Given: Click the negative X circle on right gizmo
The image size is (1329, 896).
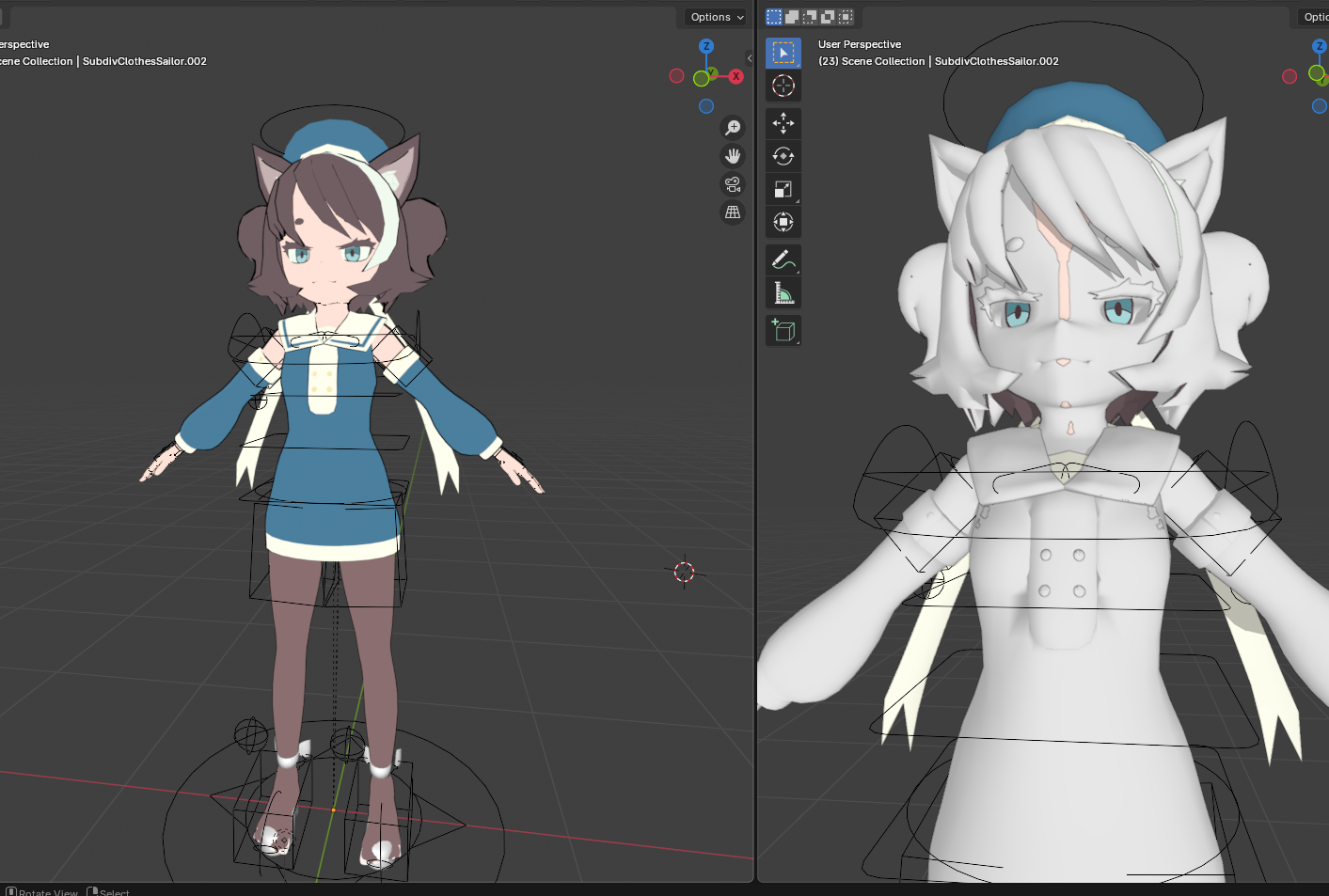Looking at the screenshot, I should pos(1289,76).
